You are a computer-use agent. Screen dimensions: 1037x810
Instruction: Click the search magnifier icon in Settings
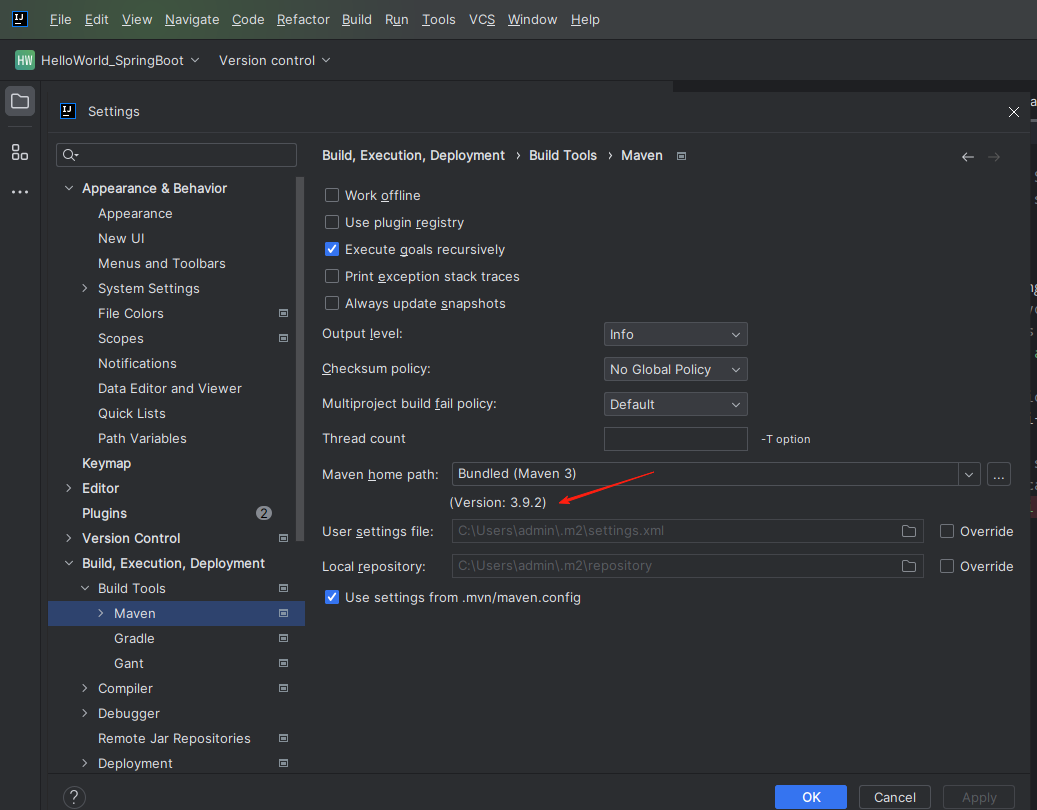(70, 155)
